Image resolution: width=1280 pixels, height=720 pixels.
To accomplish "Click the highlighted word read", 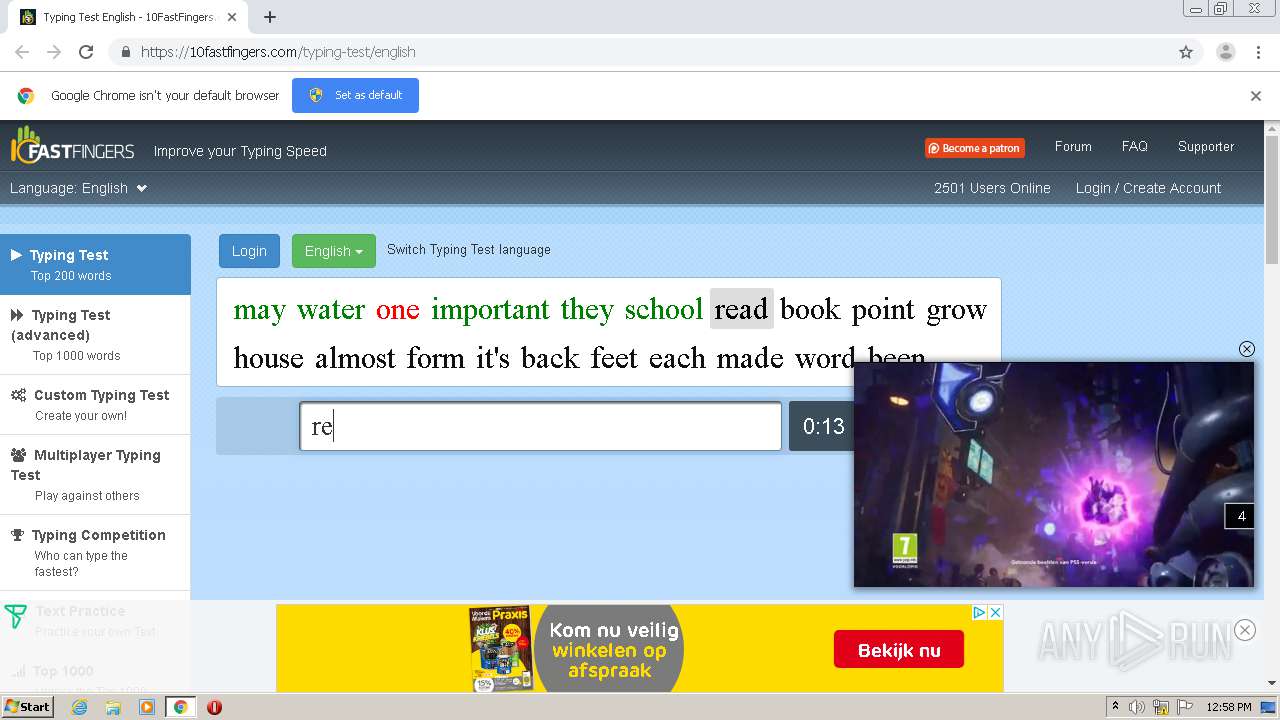I will 741,309.
